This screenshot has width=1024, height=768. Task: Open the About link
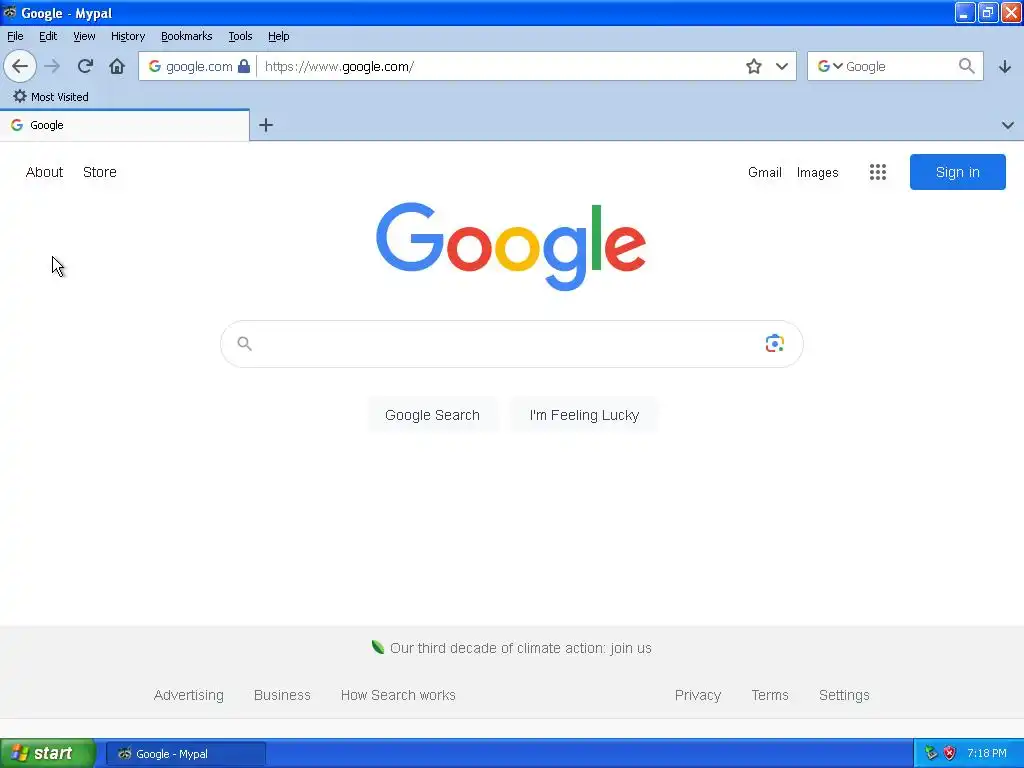point(44,172)
